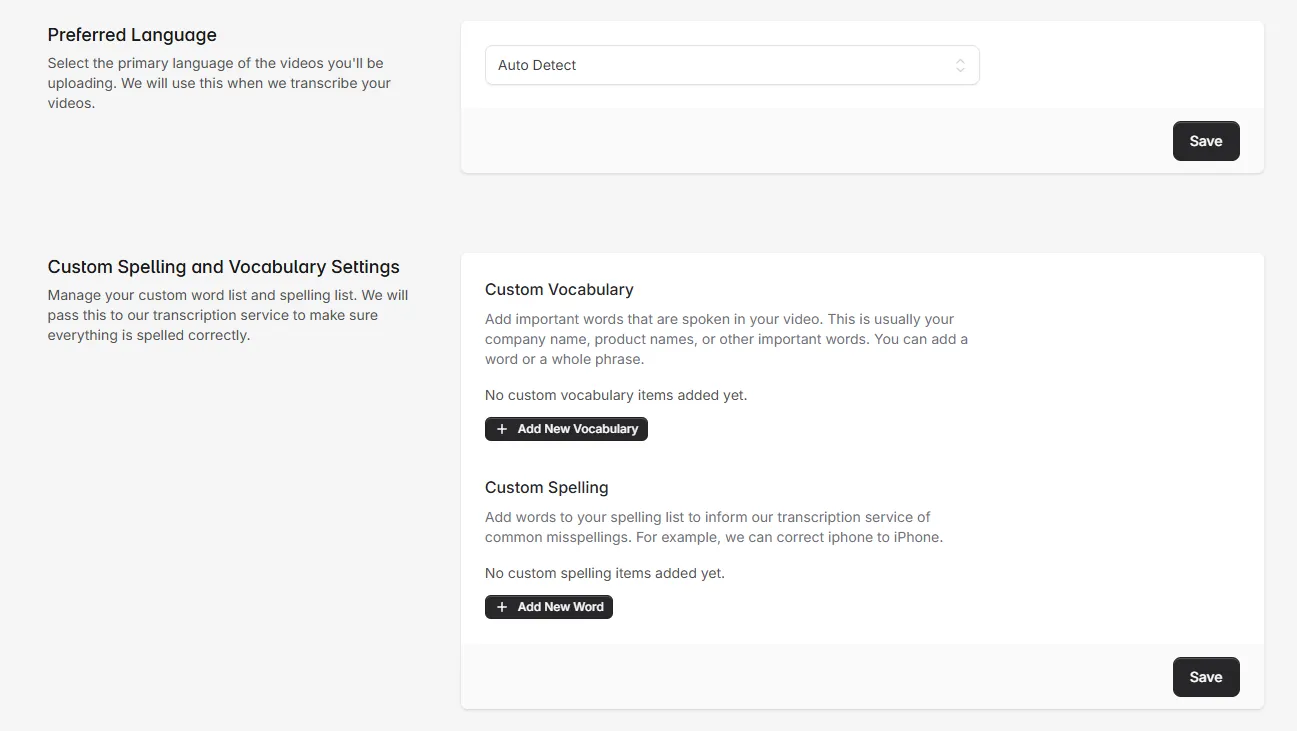
Task: Click the plus icon beside Add New Vocabulary
Action: (x=502, y=429)
